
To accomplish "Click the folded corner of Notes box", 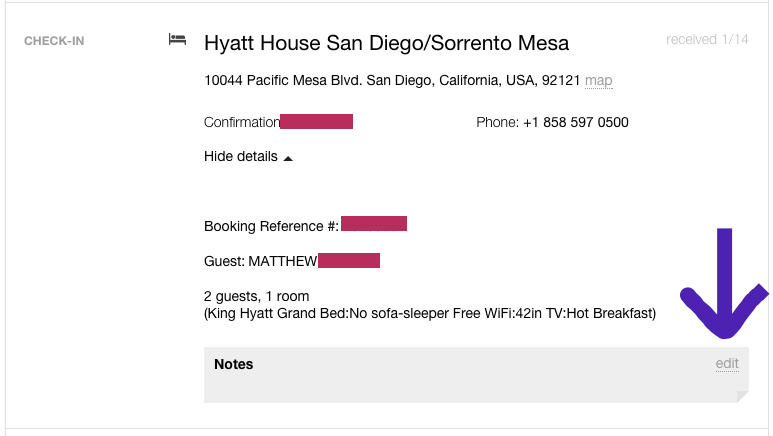I will click(x=742, y=397).
